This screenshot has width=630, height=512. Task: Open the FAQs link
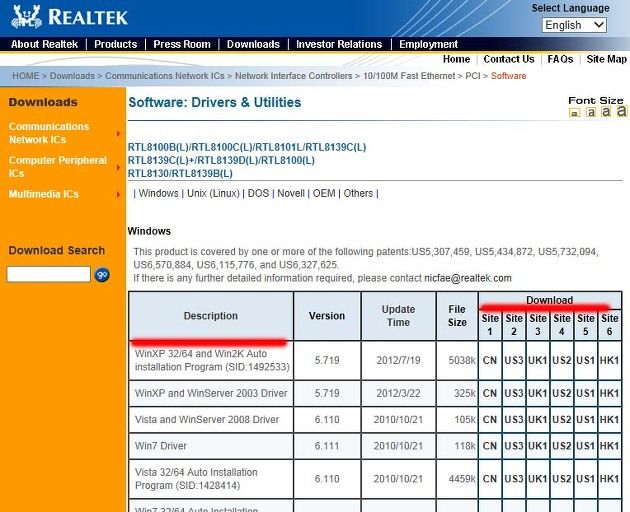pyautogui.click(x=560, y=59)
